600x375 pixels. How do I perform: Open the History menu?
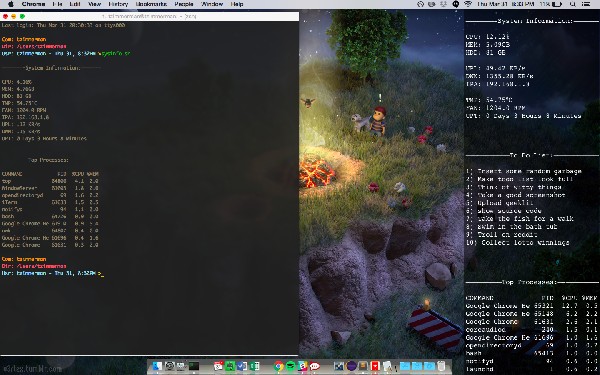[118, 4]
